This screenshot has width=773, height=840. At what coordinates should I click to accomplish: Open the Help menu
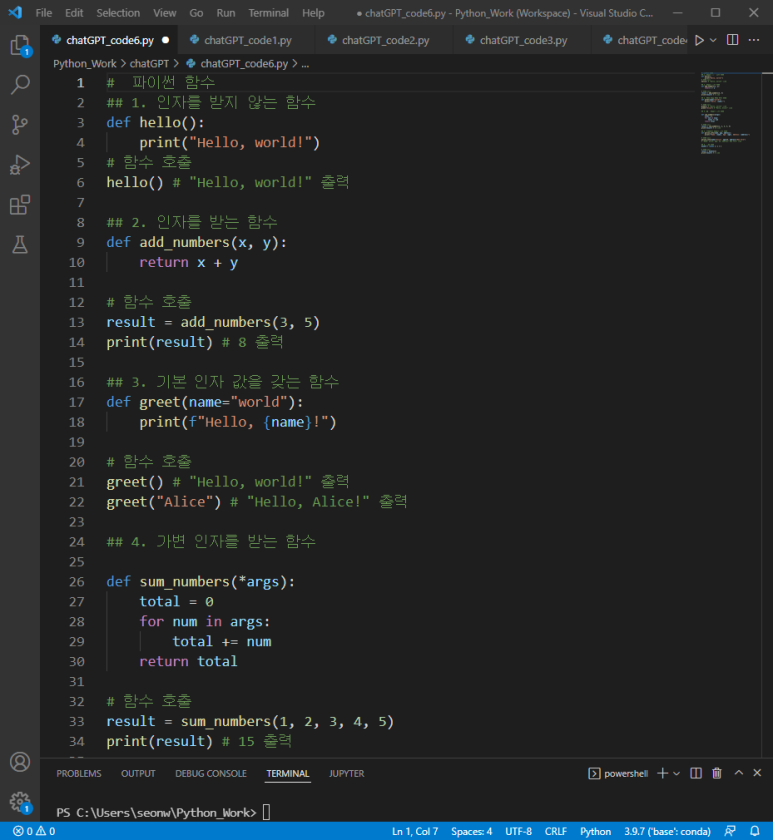click(x=313, y=13)
